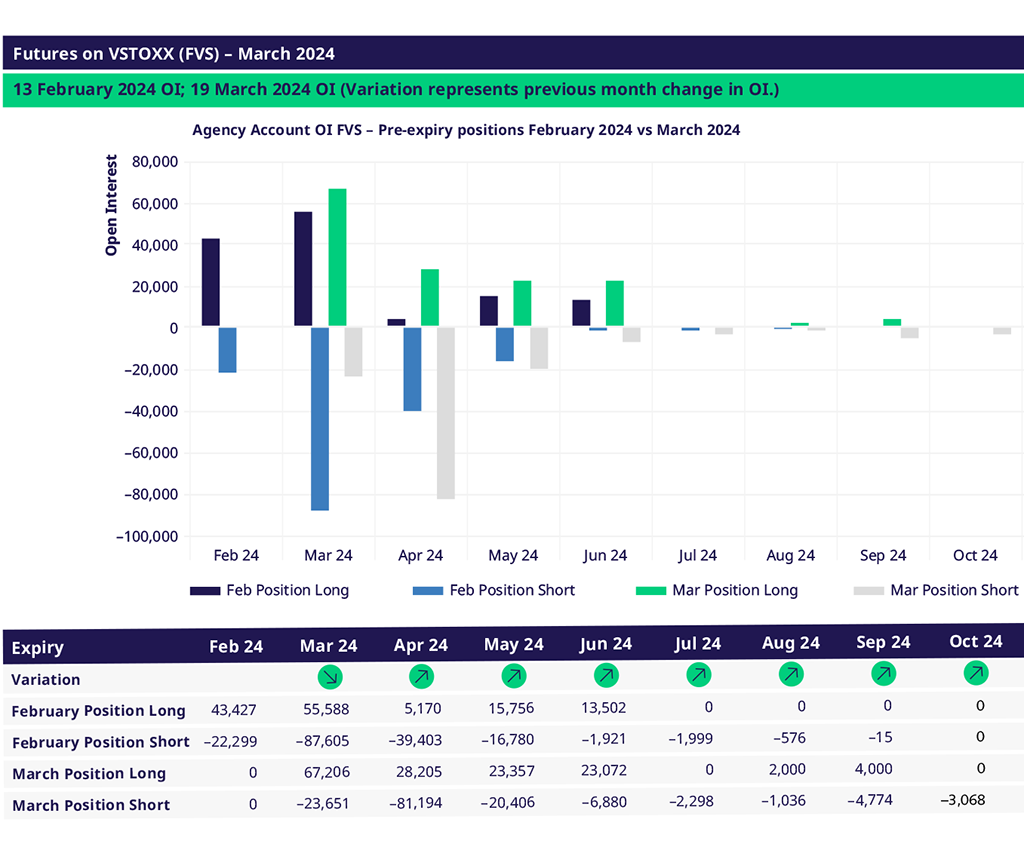Click the value –87,605 in the table
The height and width of the screenshot is (844, 1024).
tap(322, 741)
